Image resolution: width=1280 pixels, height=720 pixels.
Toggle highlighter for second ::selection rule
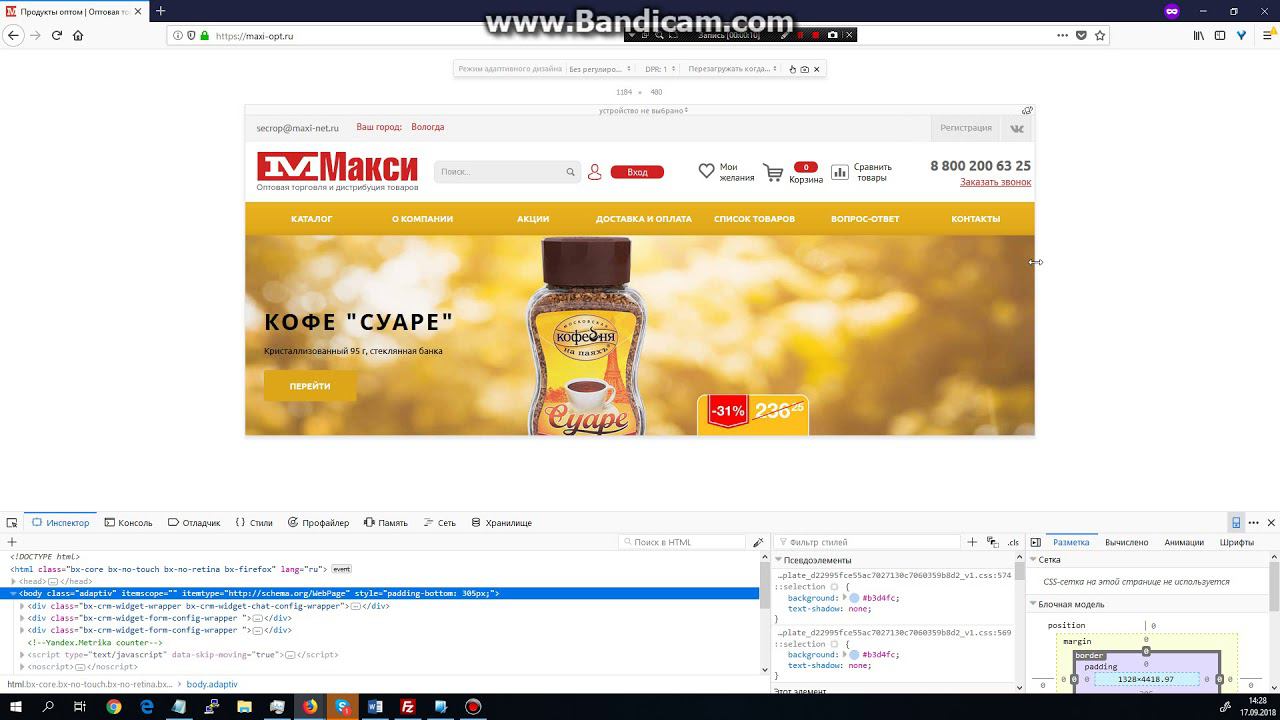pos(834,644)
